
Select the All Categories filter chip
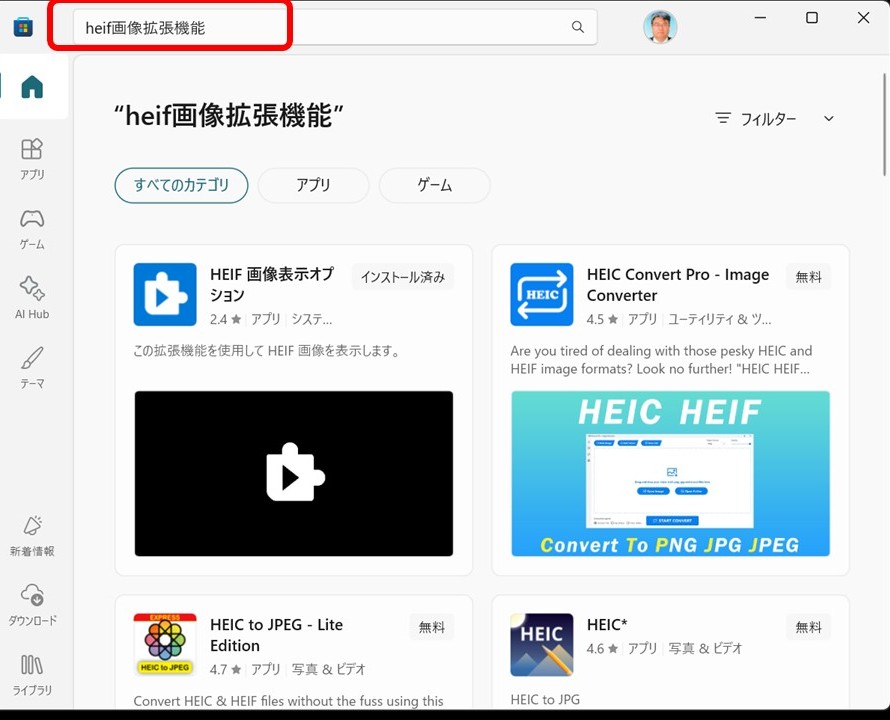coord(181,185)
